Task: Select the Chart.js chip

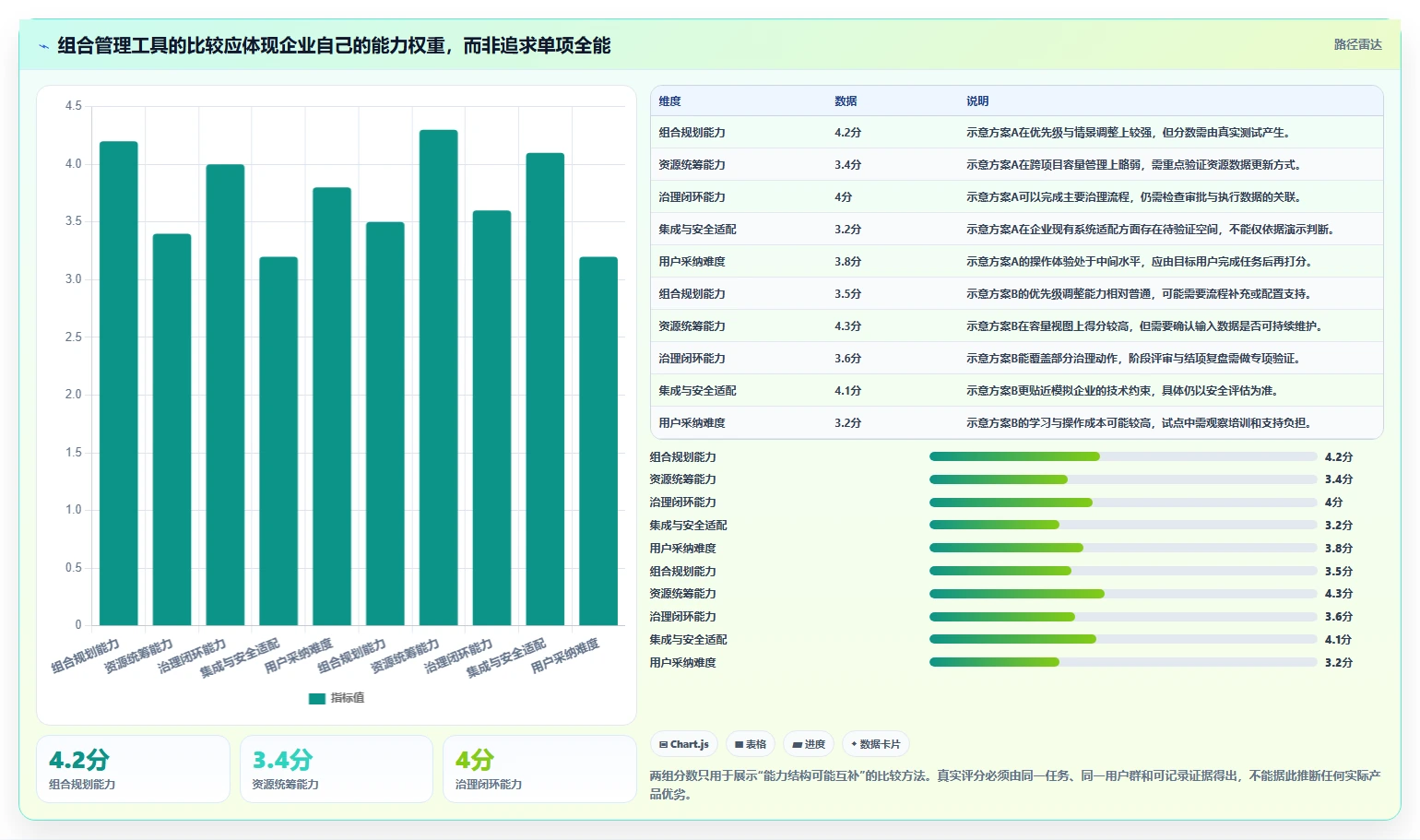Action: [683, 744]
